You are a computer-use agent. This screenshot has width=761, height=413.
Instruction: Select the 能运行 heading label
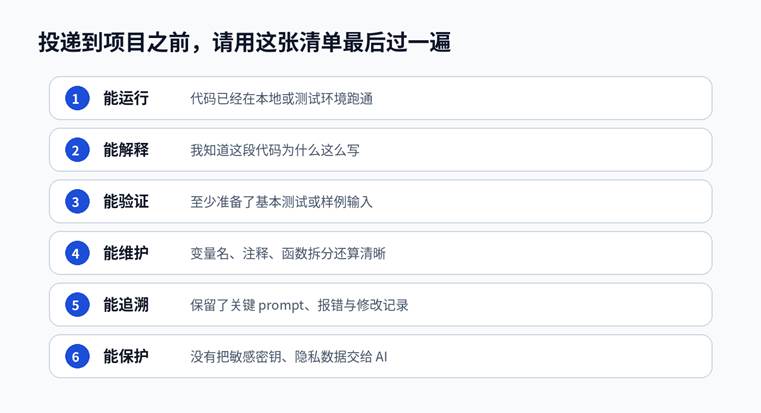tap(126, 99)
